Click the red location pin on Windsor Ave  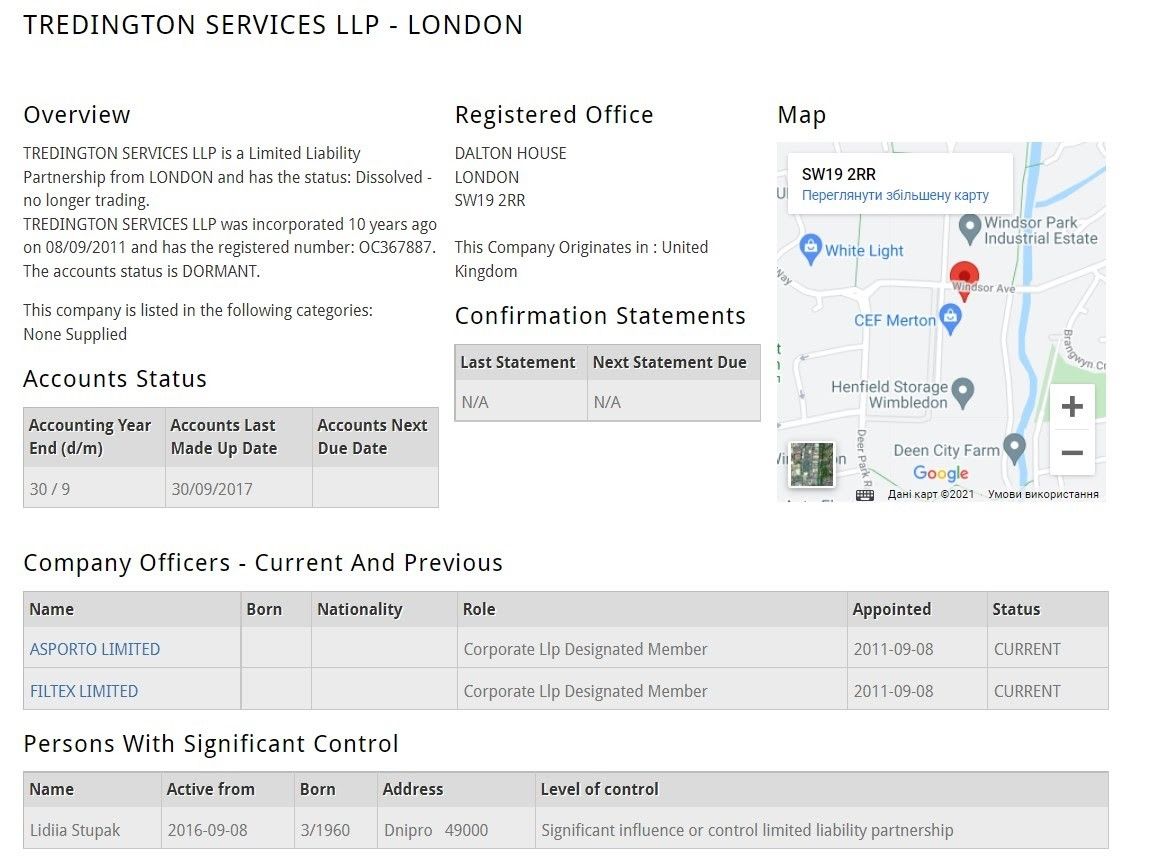[964, 276]
